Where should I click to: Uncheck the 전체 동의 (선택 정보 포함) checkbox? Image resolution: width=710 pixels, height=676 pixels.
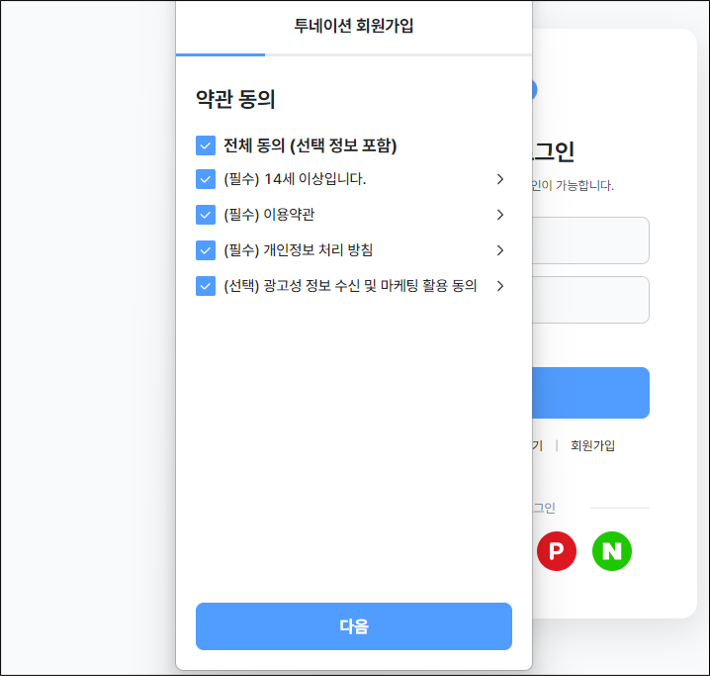click(x=206, y=146)
